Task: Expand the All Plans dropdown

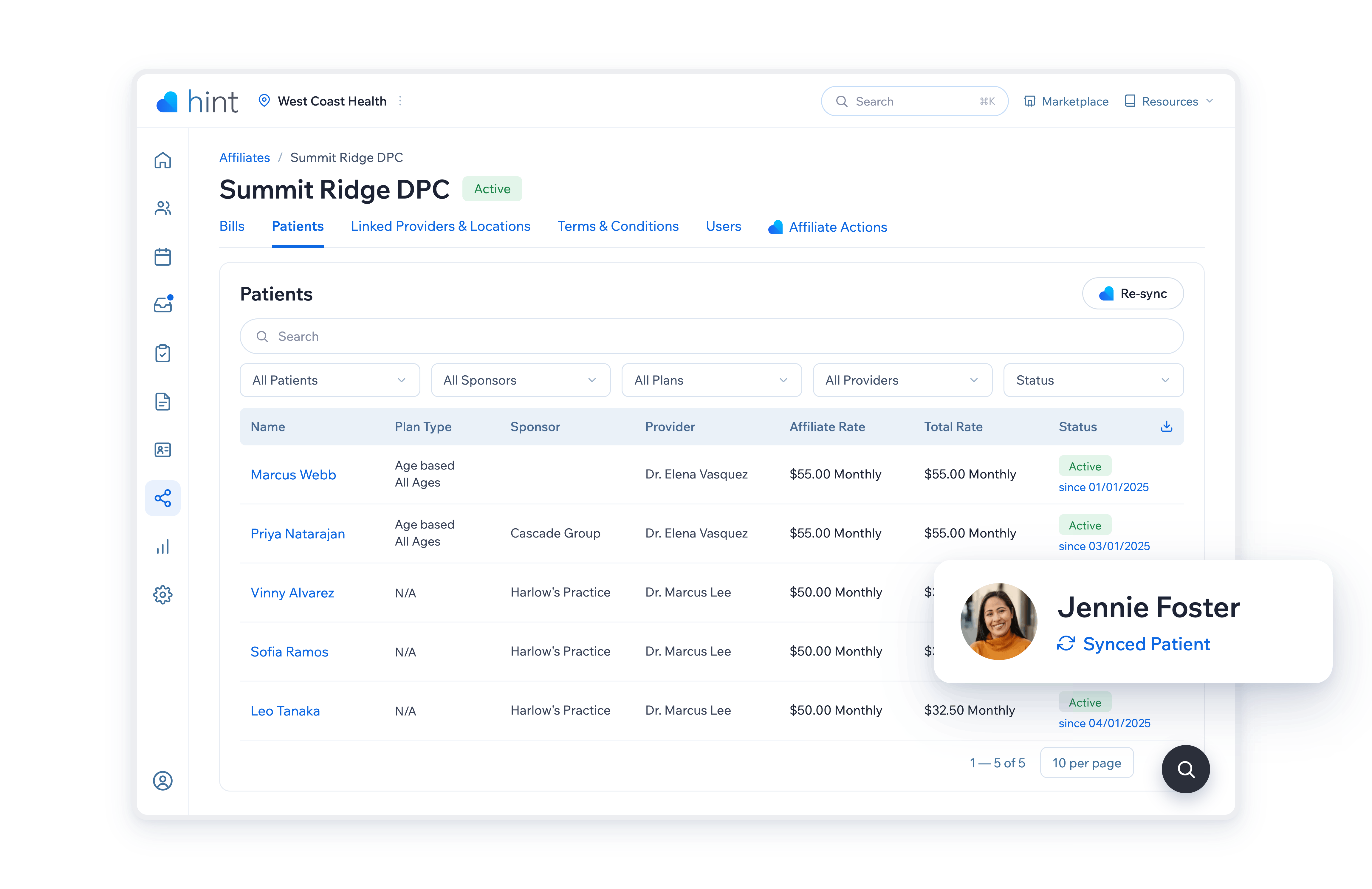Action: tap(711, 380)
